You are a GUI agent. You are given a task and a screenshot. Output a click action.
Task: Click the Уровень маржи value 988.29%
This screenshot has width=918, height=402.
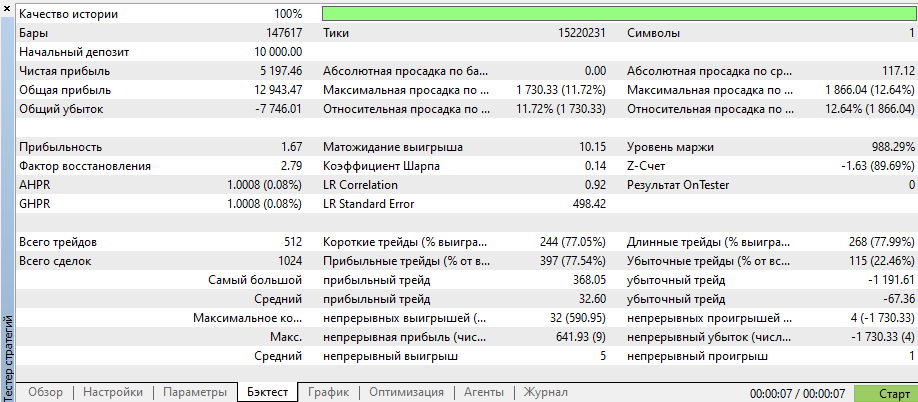pos(892,147)
